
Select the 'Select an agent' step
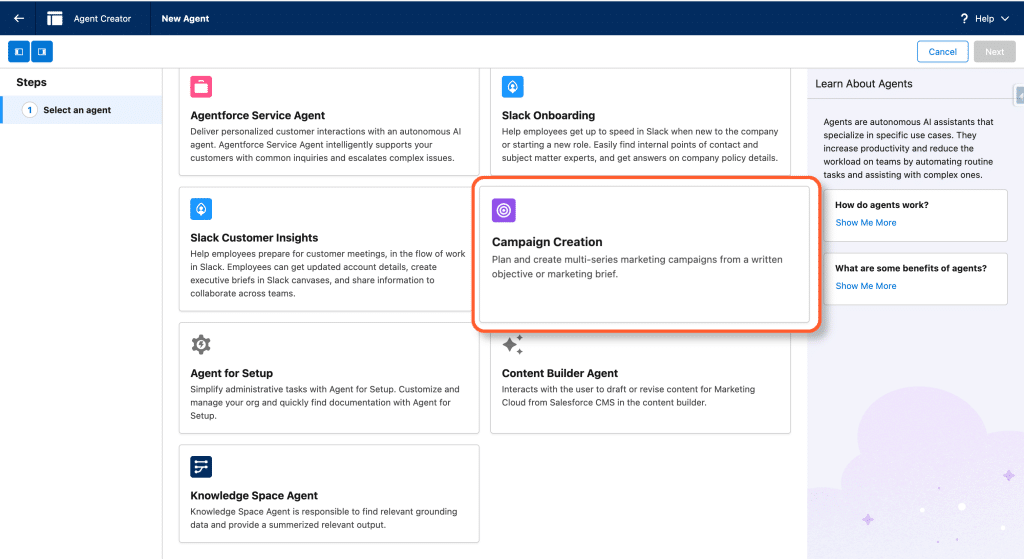click(x=77, y=110)
